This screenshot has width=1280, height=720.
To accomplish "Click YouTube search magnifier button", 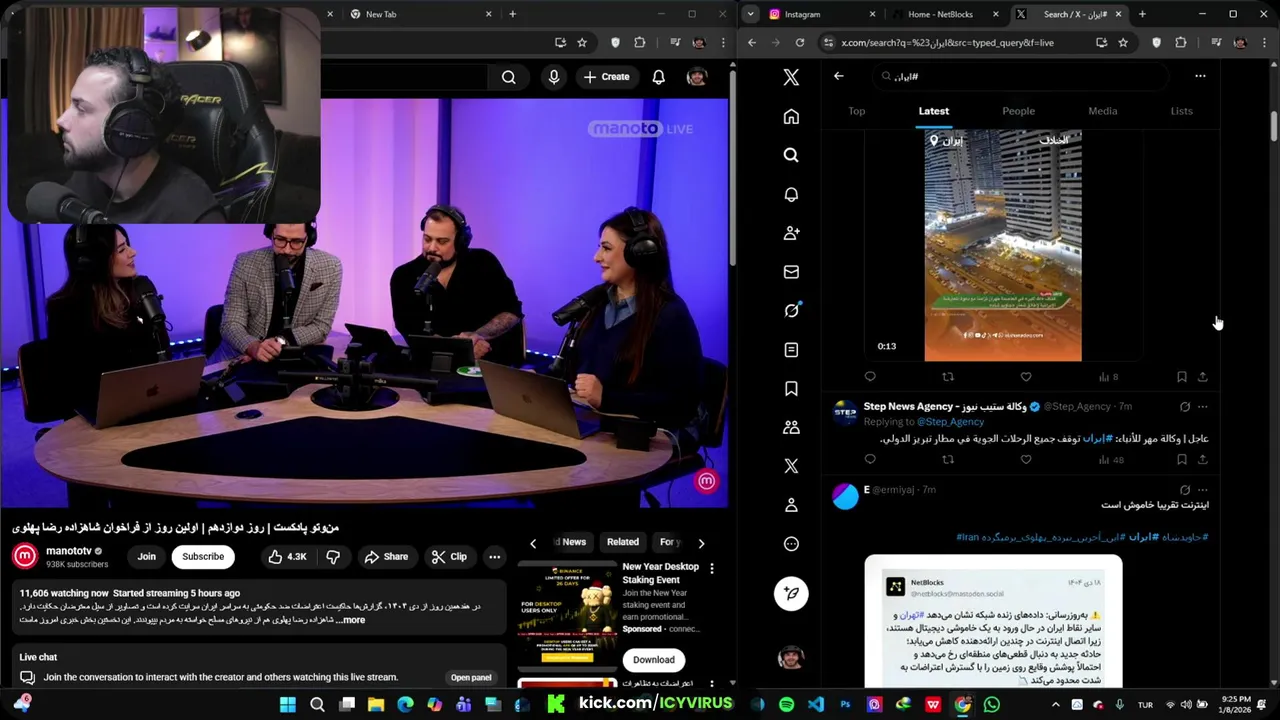I will pyautogui.click(x=508, y=77).
